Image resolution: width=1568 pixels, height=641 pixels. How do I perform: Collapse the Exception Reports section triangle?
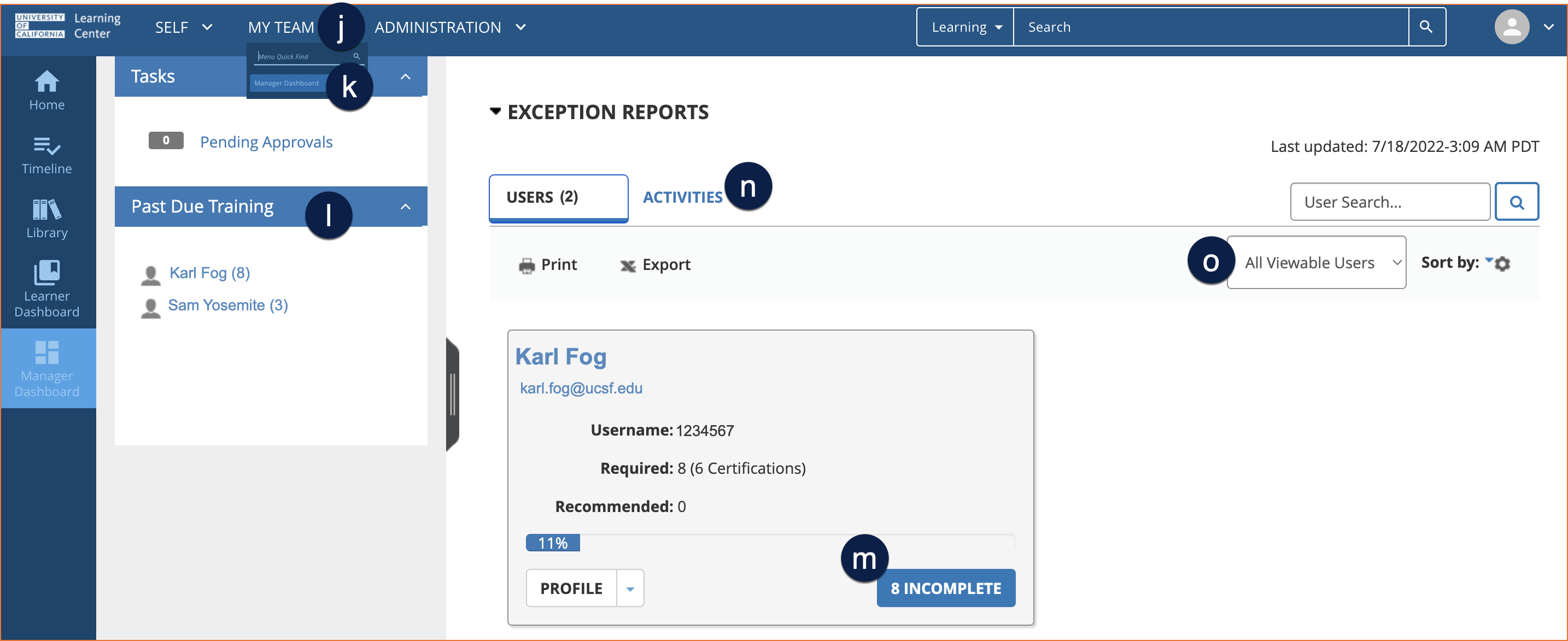[495, 111]
